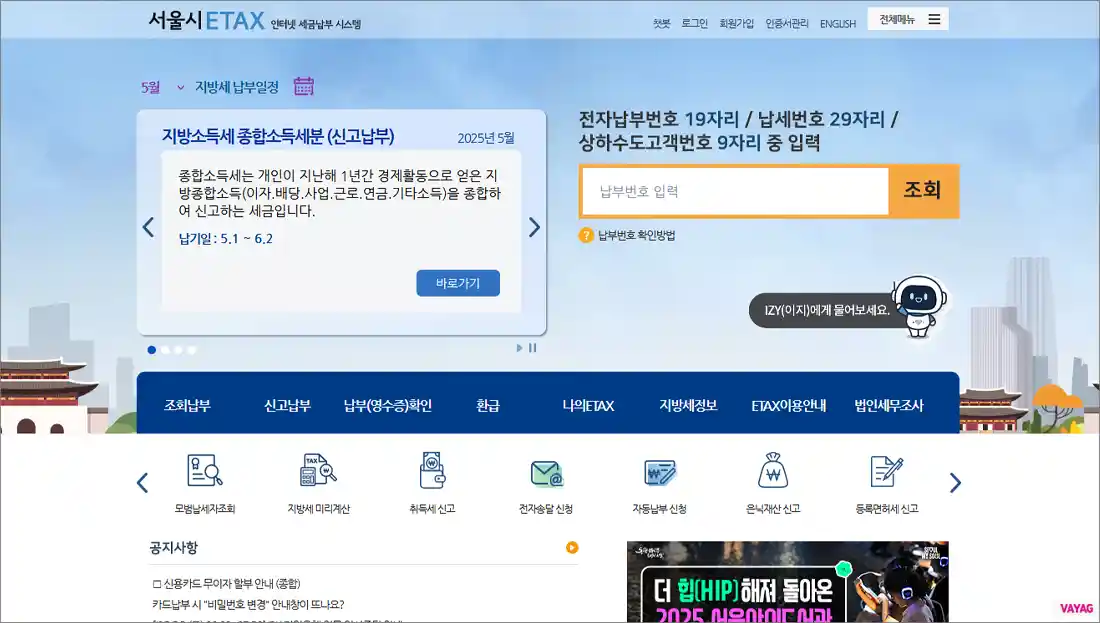This screenshot has width=1100, height=623.
Task: Open the IZY chatbot robot character
Action: tap(920, 306)
